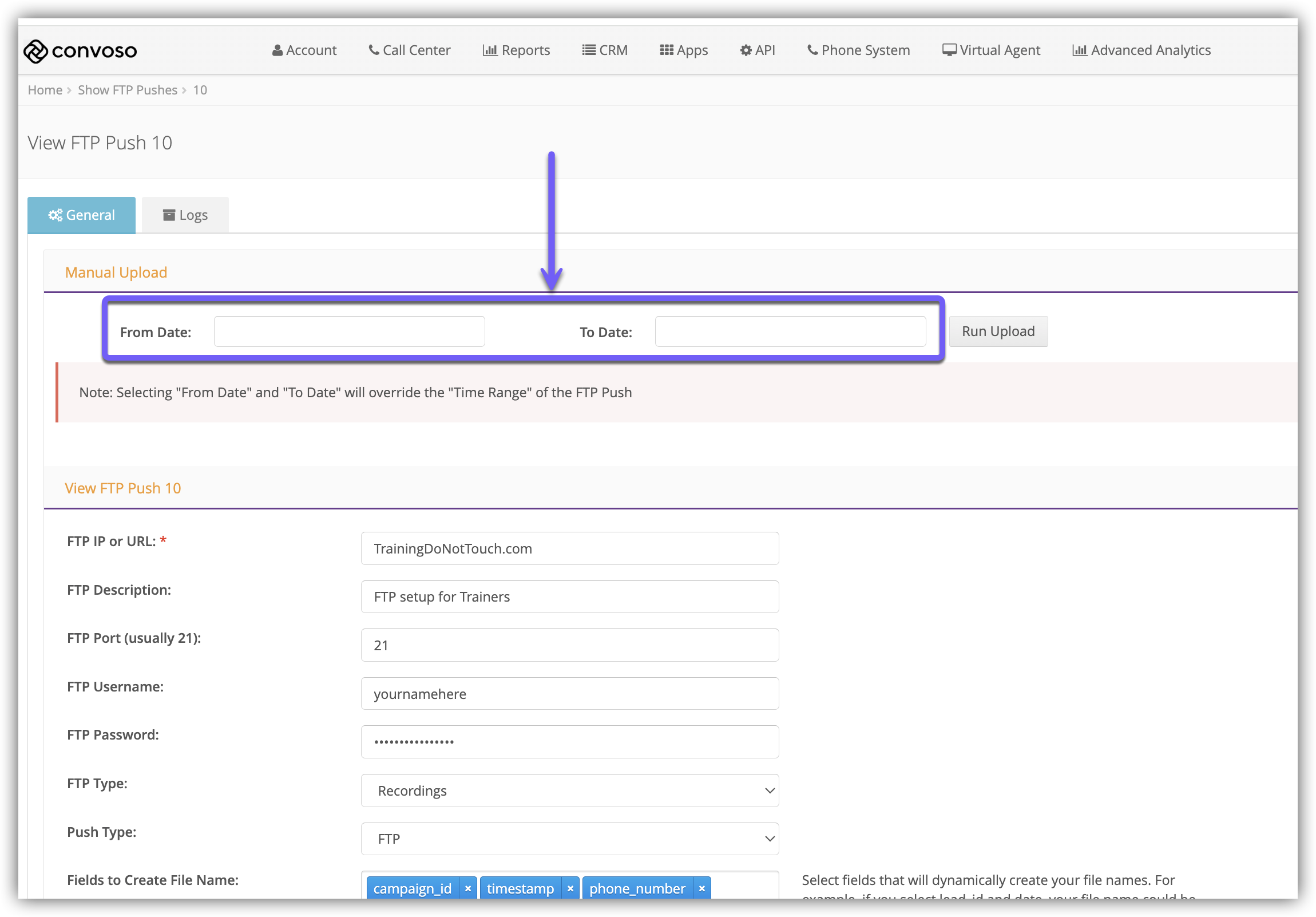
Task: Open the Call Center menu
Action: [409, 50]
